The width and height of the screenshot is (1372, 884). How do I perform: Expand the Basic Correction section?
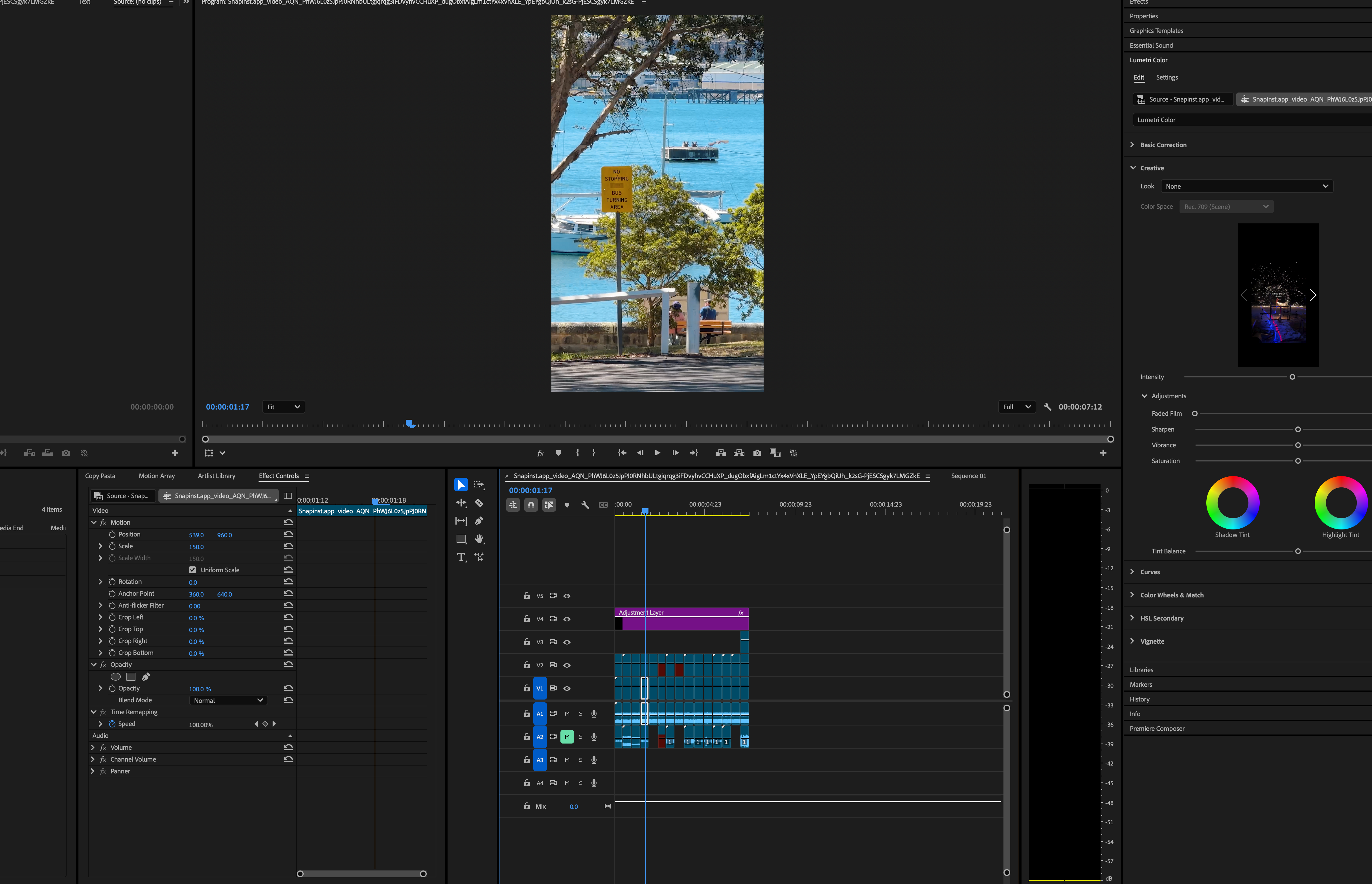(1163, 145)
